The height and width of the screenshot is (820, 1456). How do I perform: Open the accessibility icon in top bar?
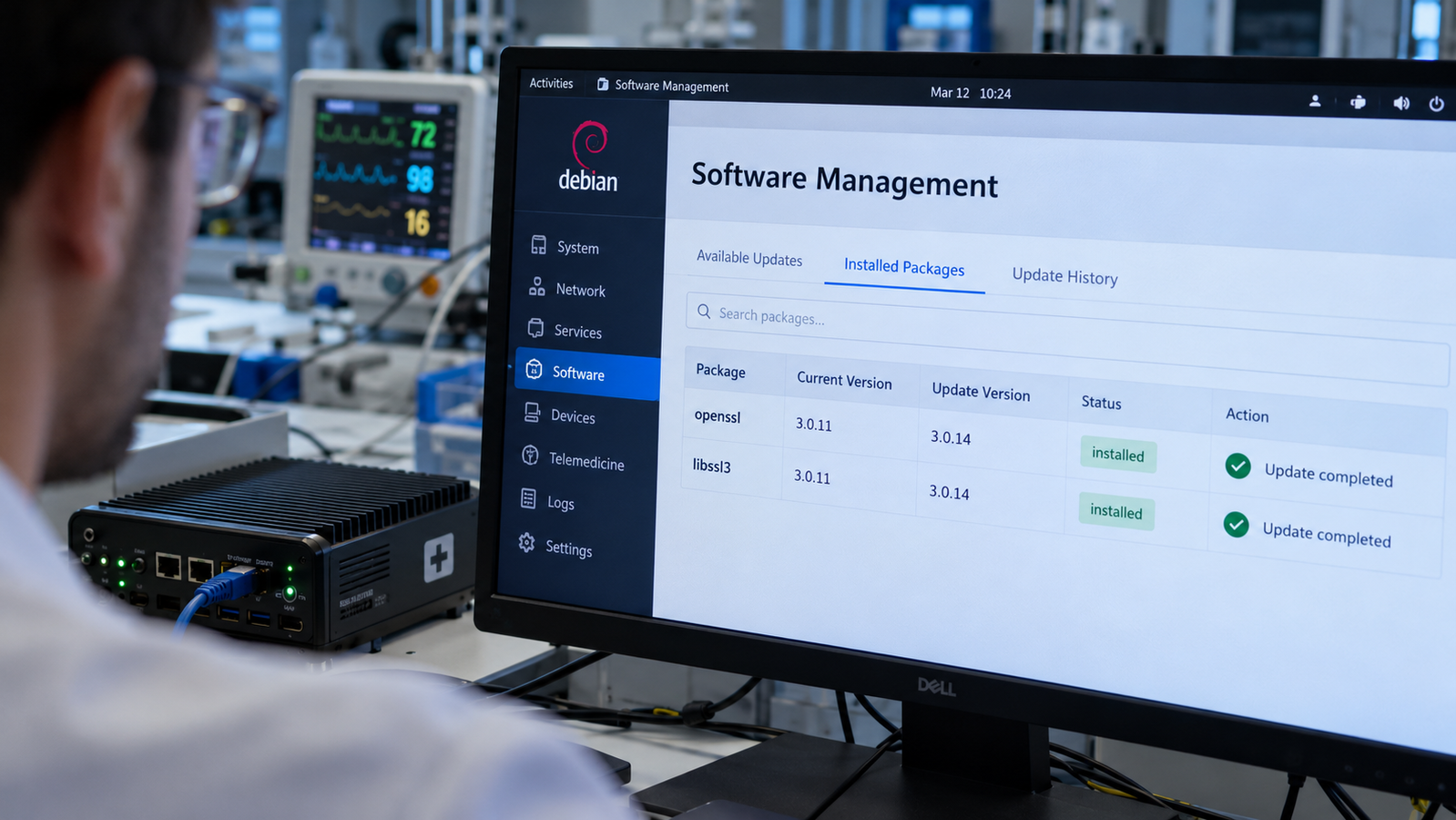pyautogui.click(x=1358, y=102)
